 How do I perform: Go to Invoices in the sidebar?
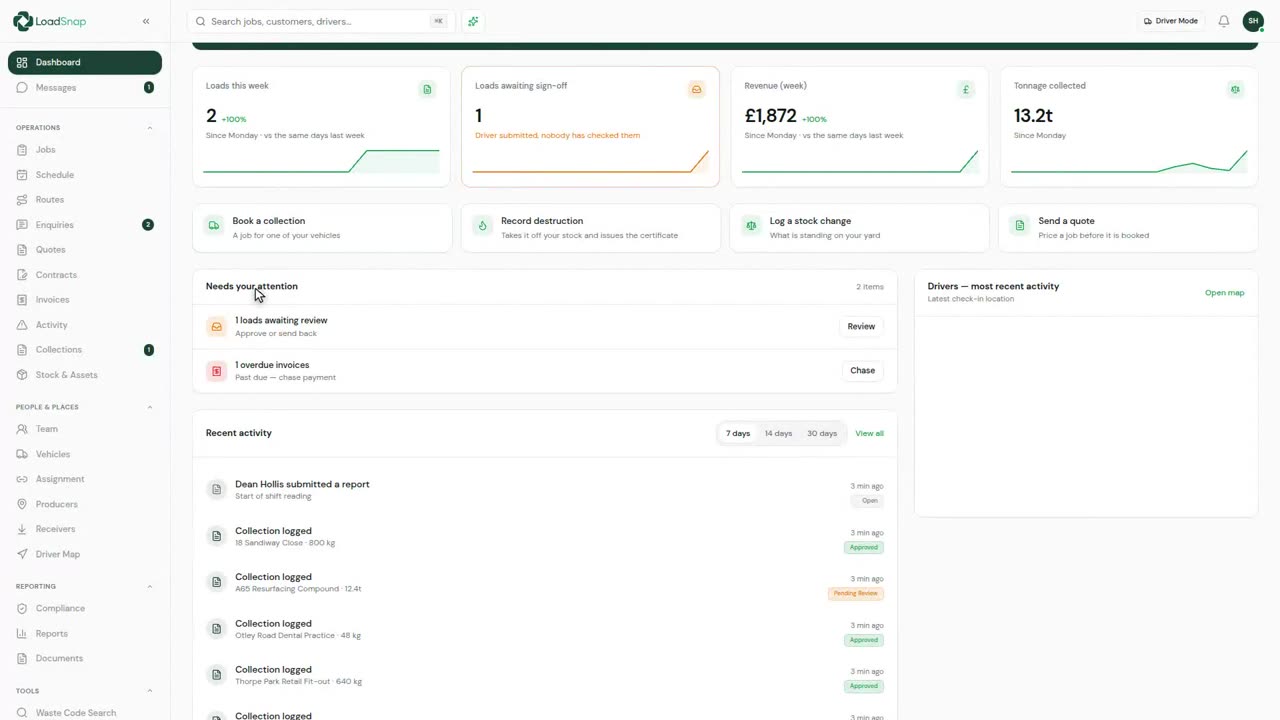(x=85, y=300)
